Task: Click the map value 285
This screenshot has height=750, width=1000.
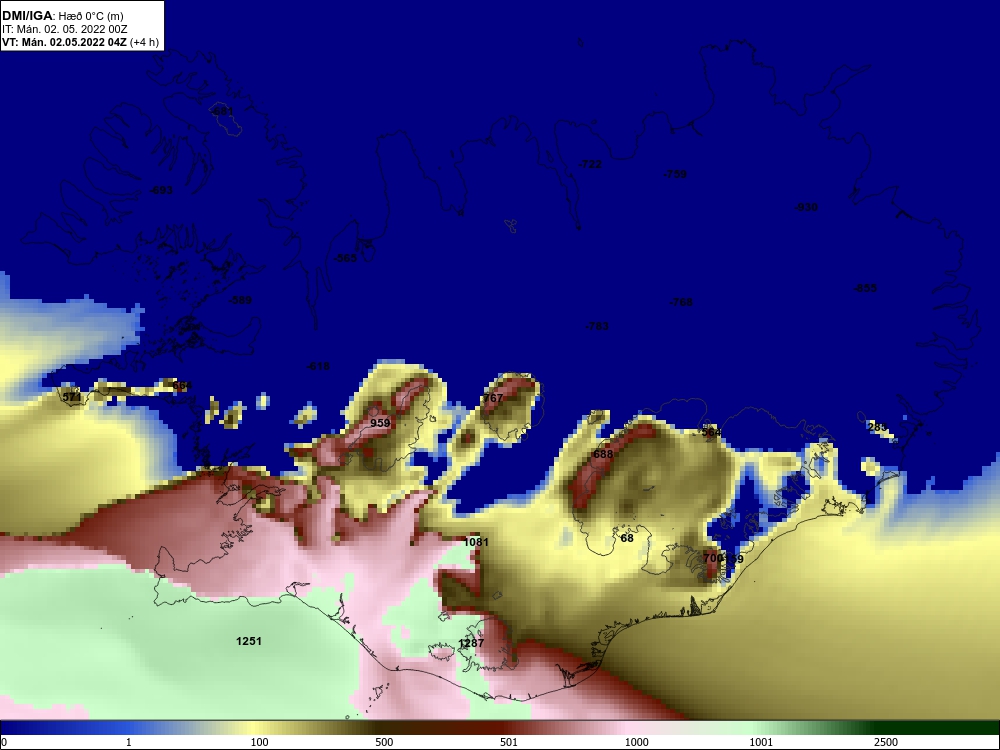Action: click(878, 427)
